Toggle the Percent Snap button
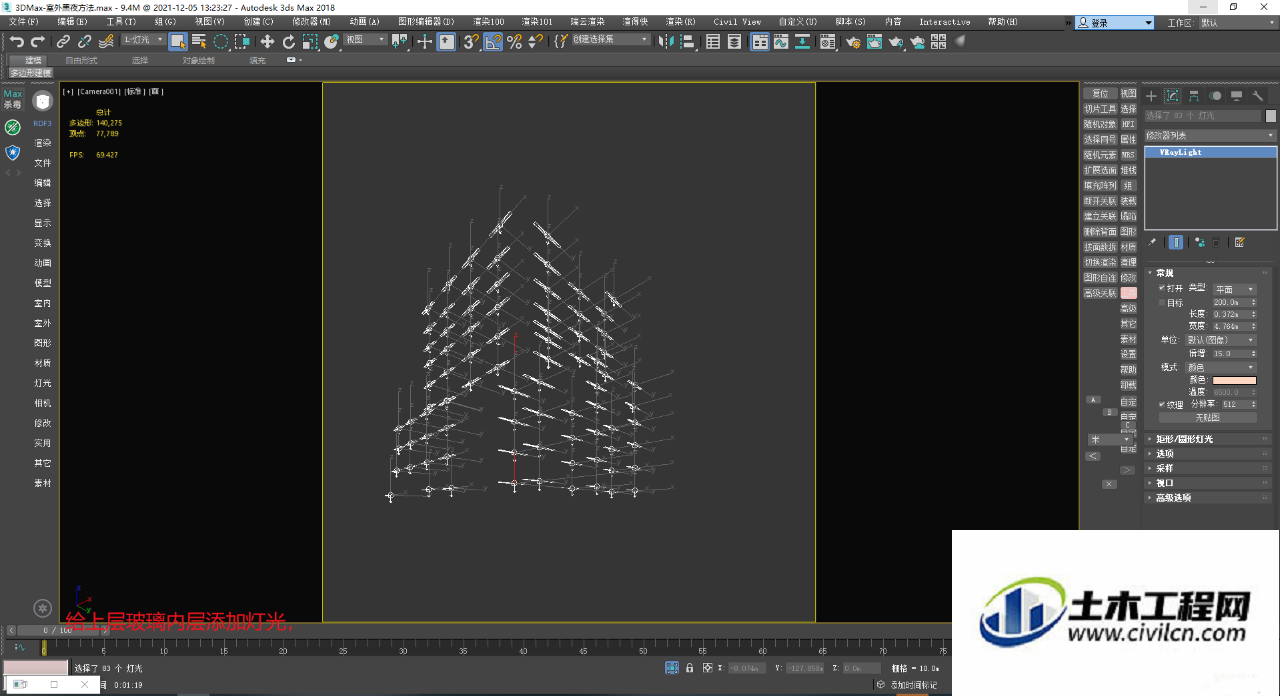Image resolution: width=1280 pixels, height=696 pixels. click(x=514, y=41)
